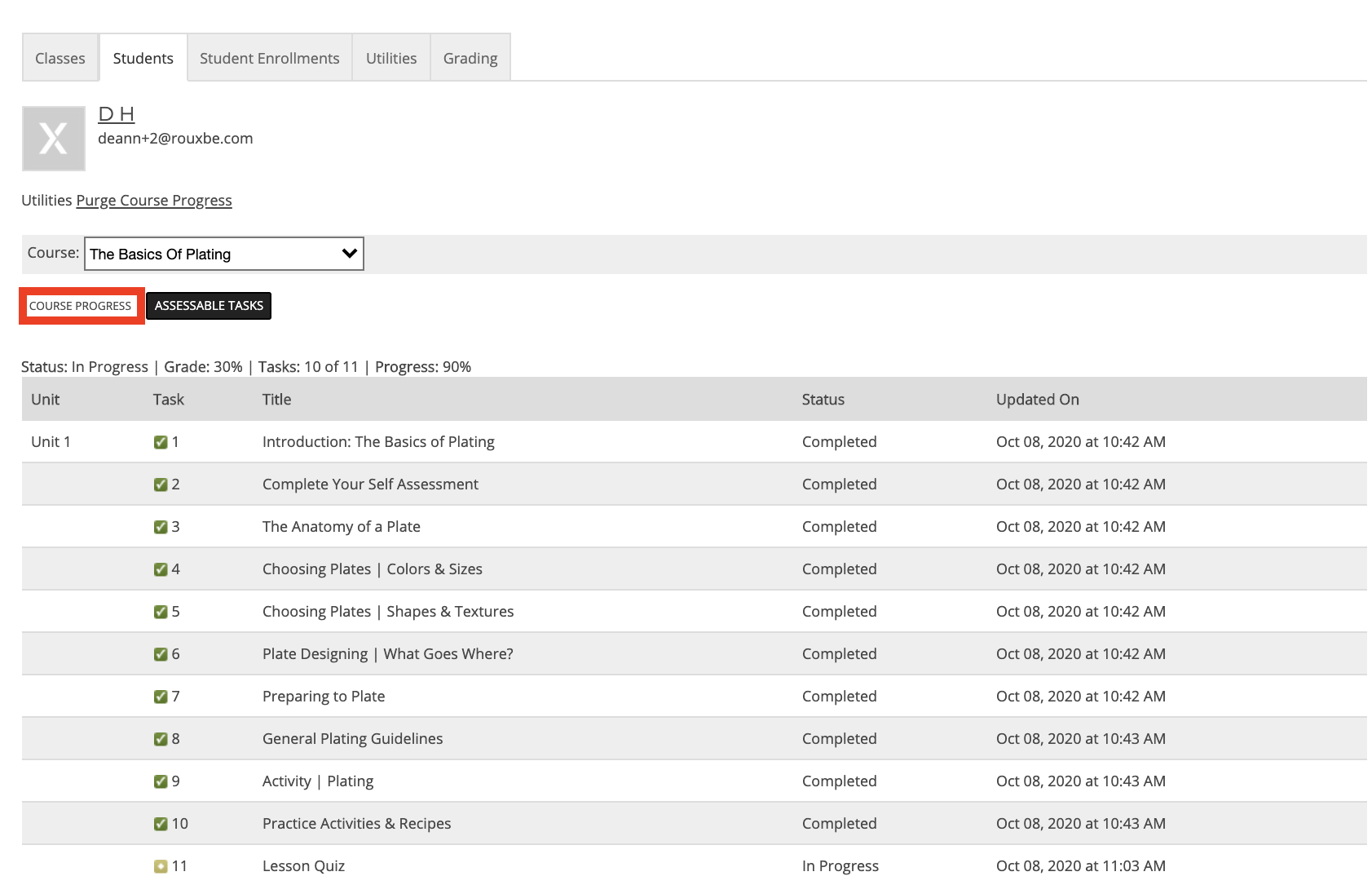
Task: Click the Course Progress button
Action: point(81,306)
